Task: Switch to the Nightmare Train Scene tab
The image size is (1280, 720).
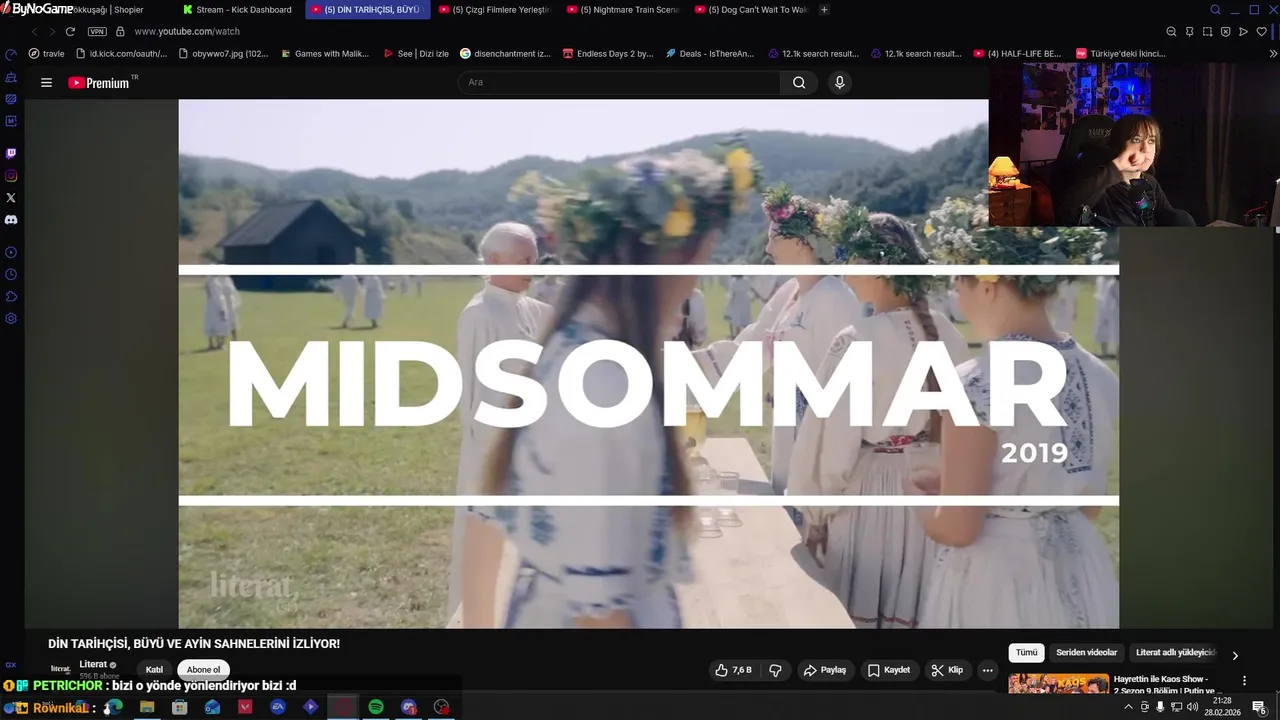Action: [622, 10]
